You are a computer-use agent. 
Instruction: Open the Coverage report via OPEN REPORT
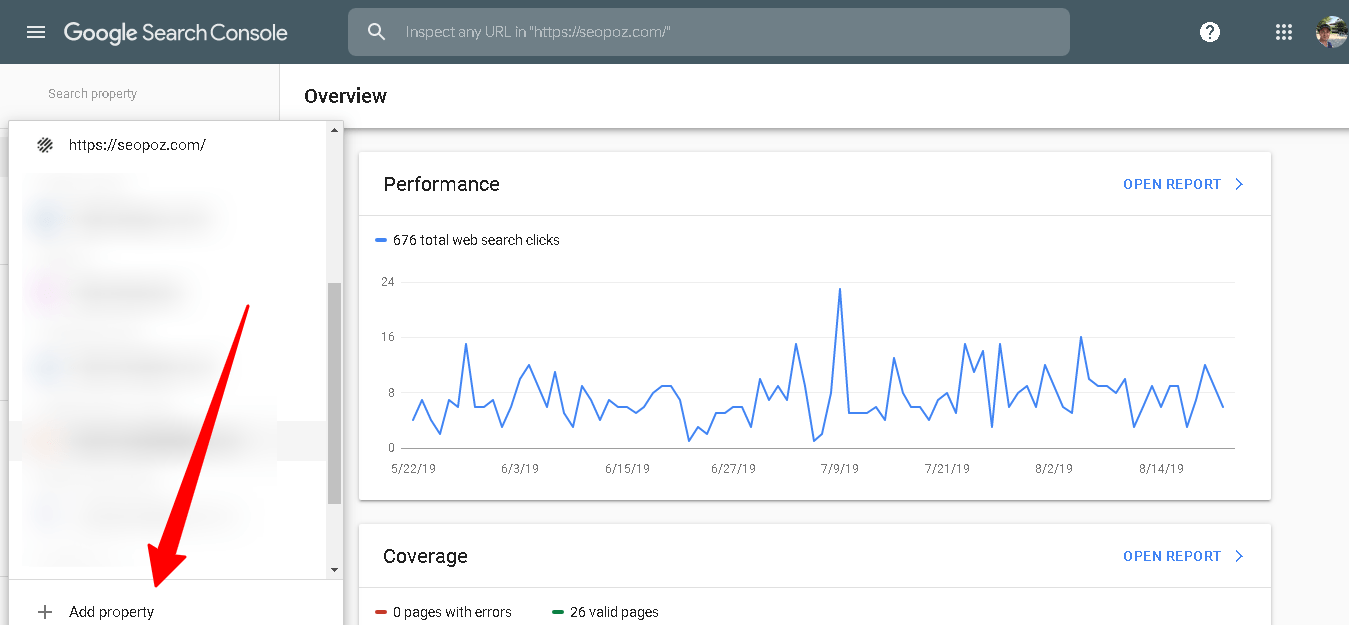pos(1171,555)
